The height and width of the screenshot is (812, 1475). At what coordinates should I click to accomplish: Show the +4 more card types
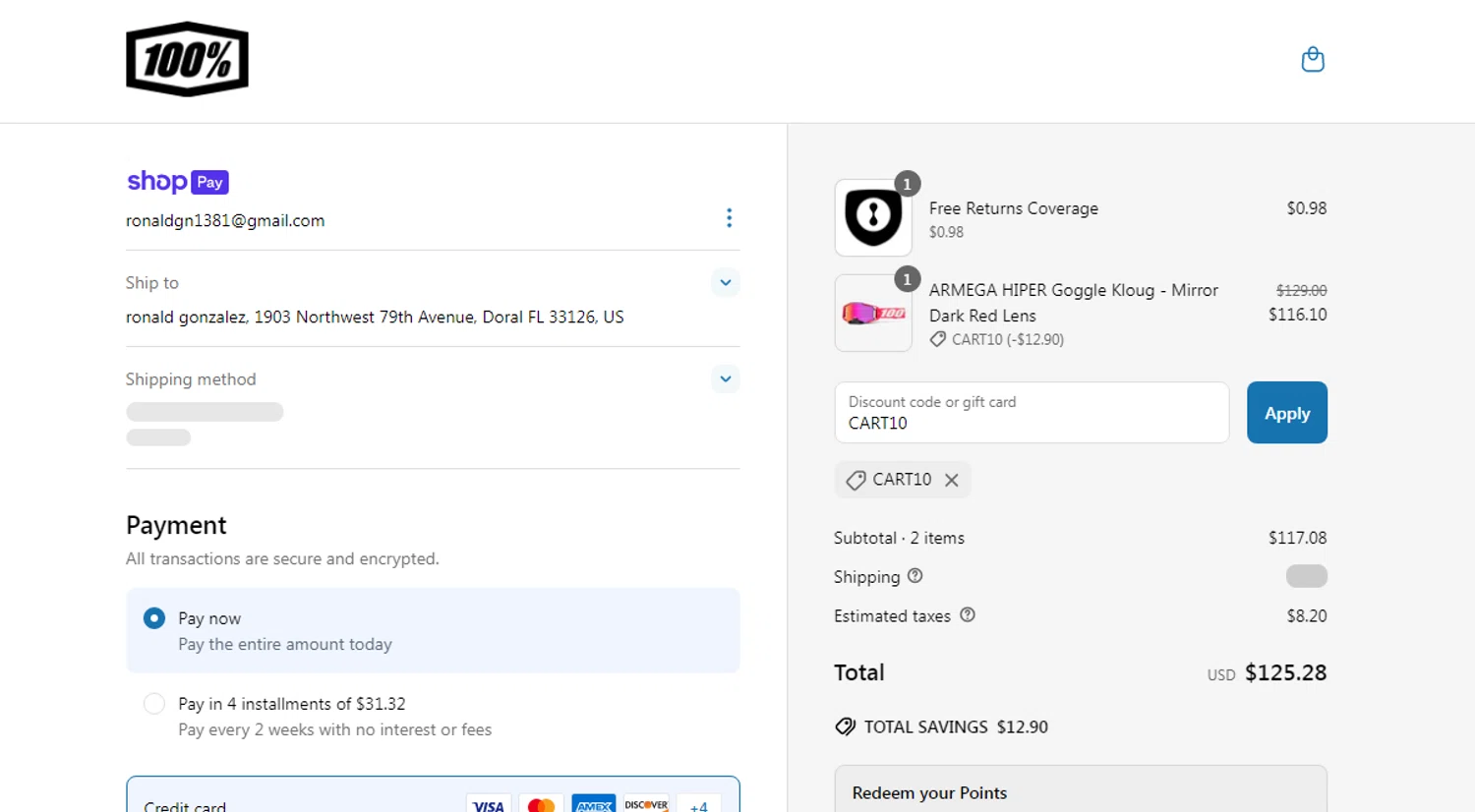click(x=699, y=804)
